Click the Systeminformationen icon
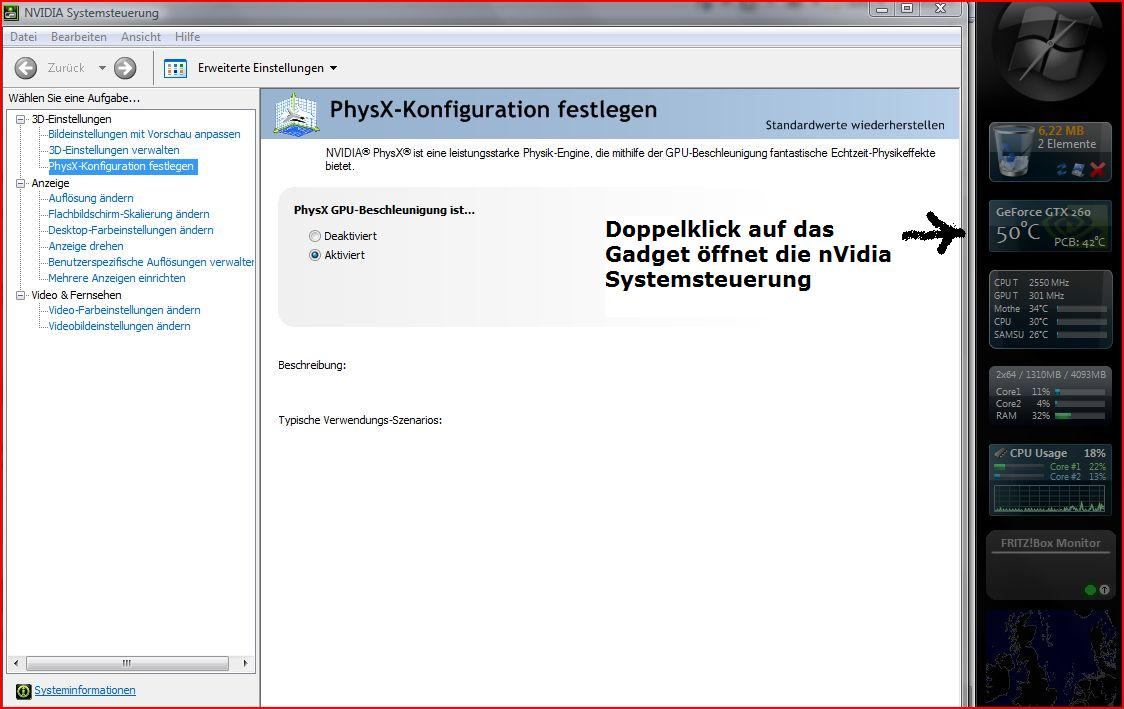The height and width of the screenshot is (709, 1124). point(24,691)
